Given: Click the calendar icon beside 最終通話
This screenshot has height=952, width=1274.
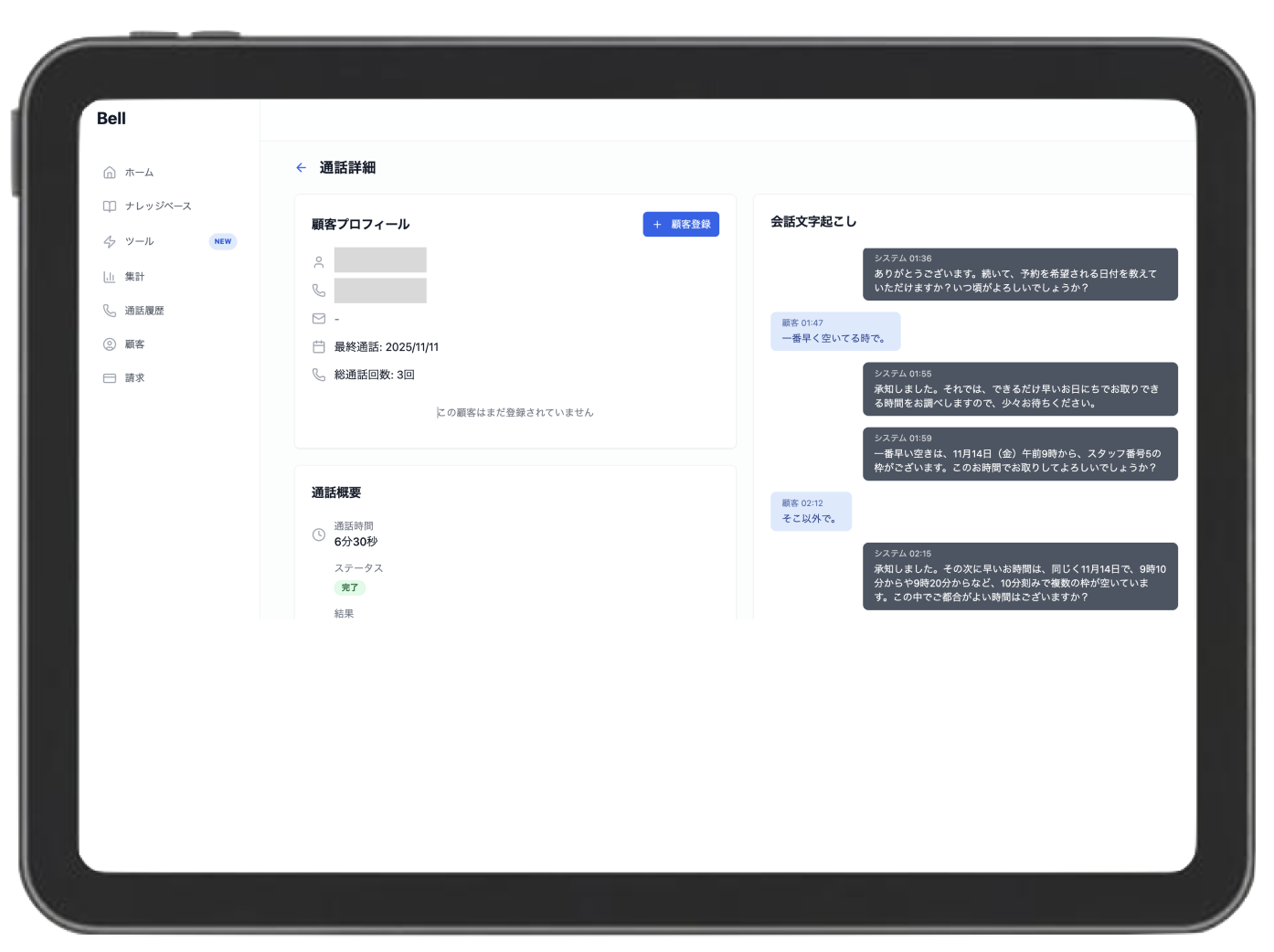Looking at the screenshot, I should click(318, 346).
